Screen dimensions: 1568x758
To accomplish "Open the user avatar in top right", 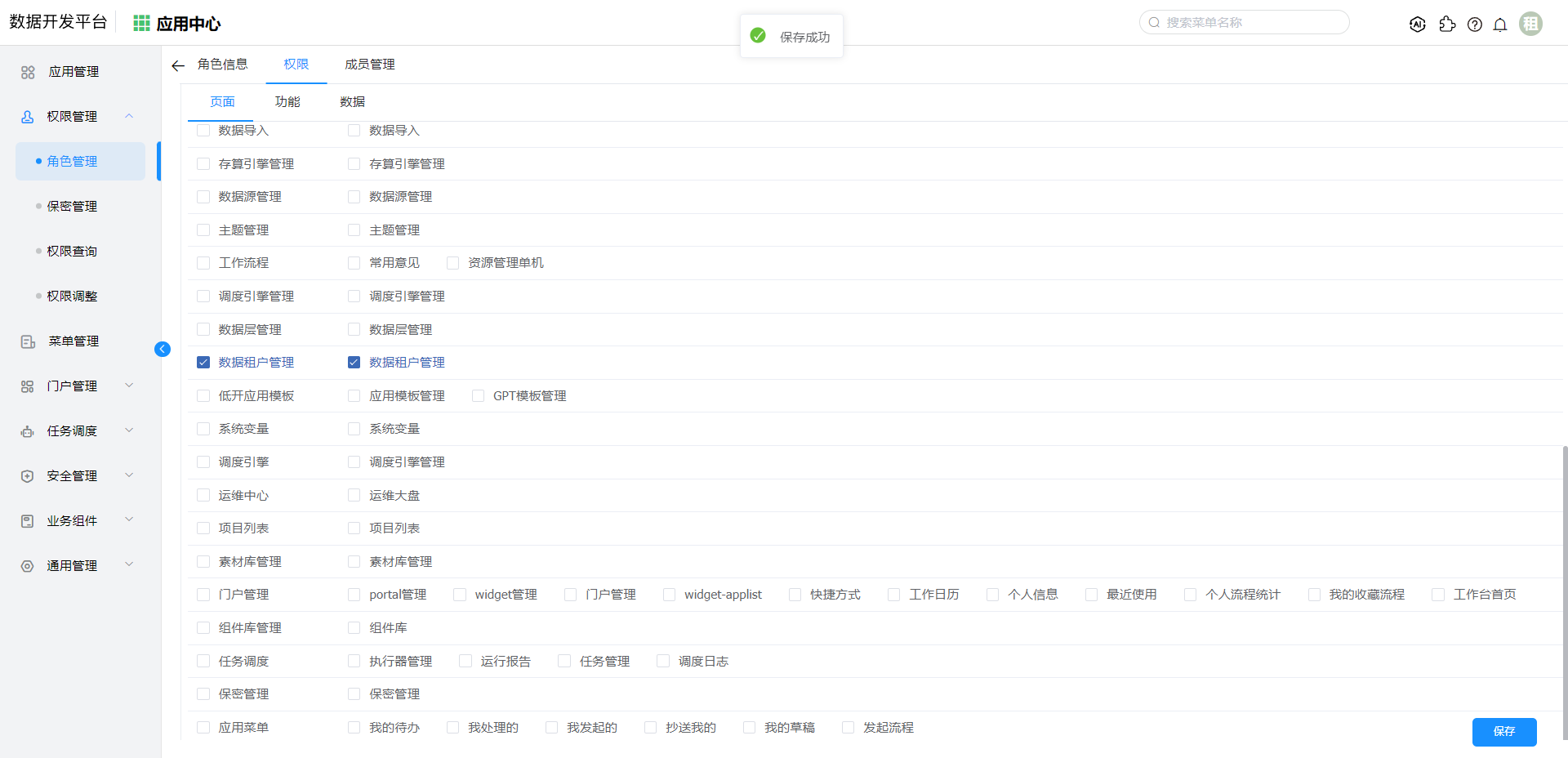I will tap(1530, 24).
